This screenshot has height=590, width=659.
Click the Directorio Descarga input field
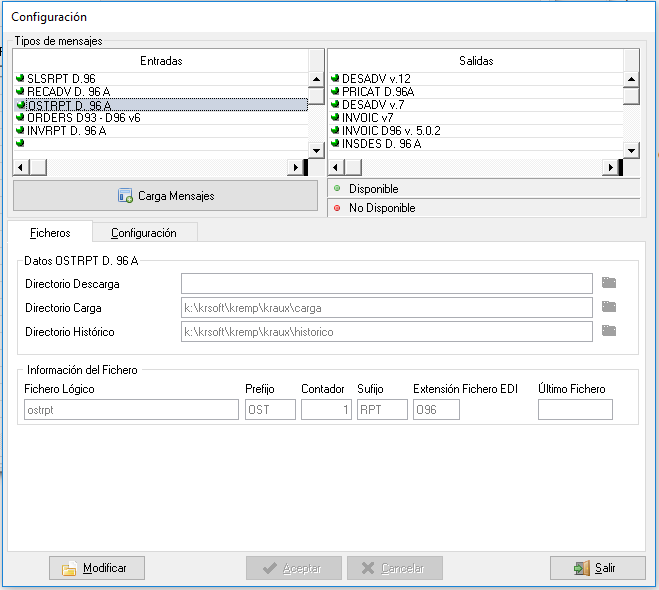coord(387,284)
